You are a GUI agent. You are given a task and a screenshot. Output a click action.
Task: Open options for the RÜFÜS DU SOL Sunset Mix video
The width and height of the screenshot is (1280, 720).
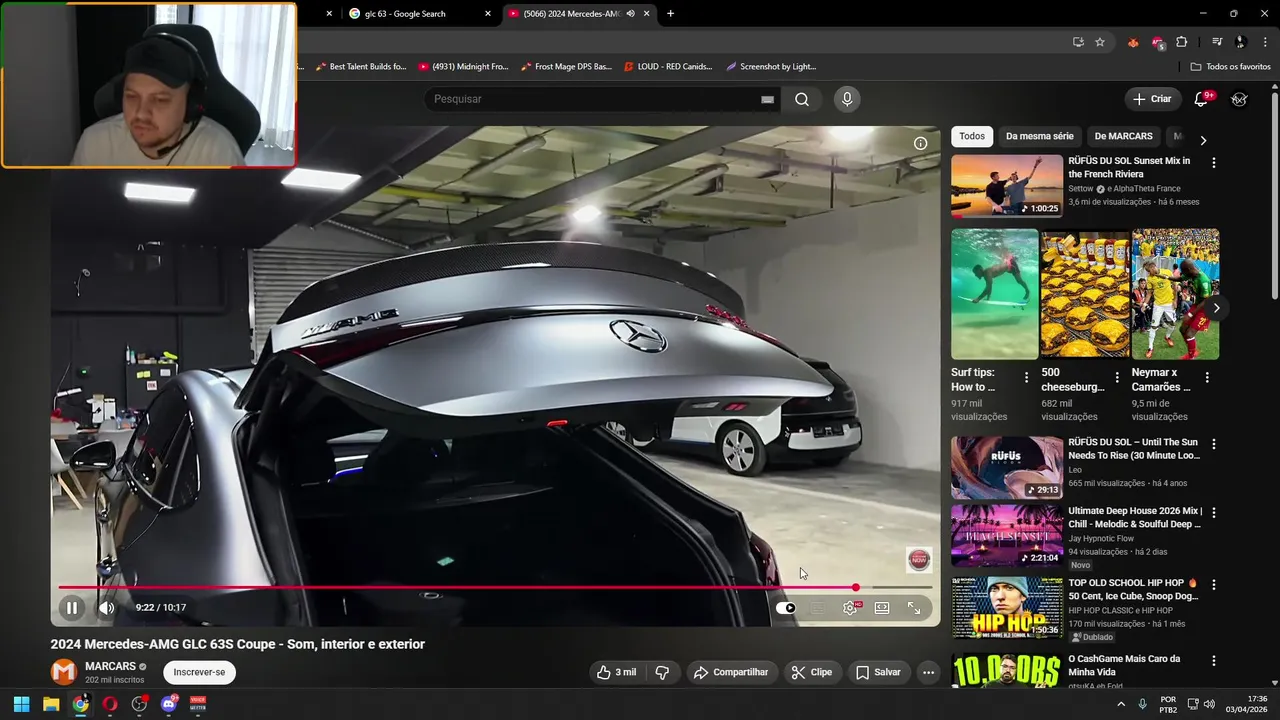click(x=1214, y=162)
